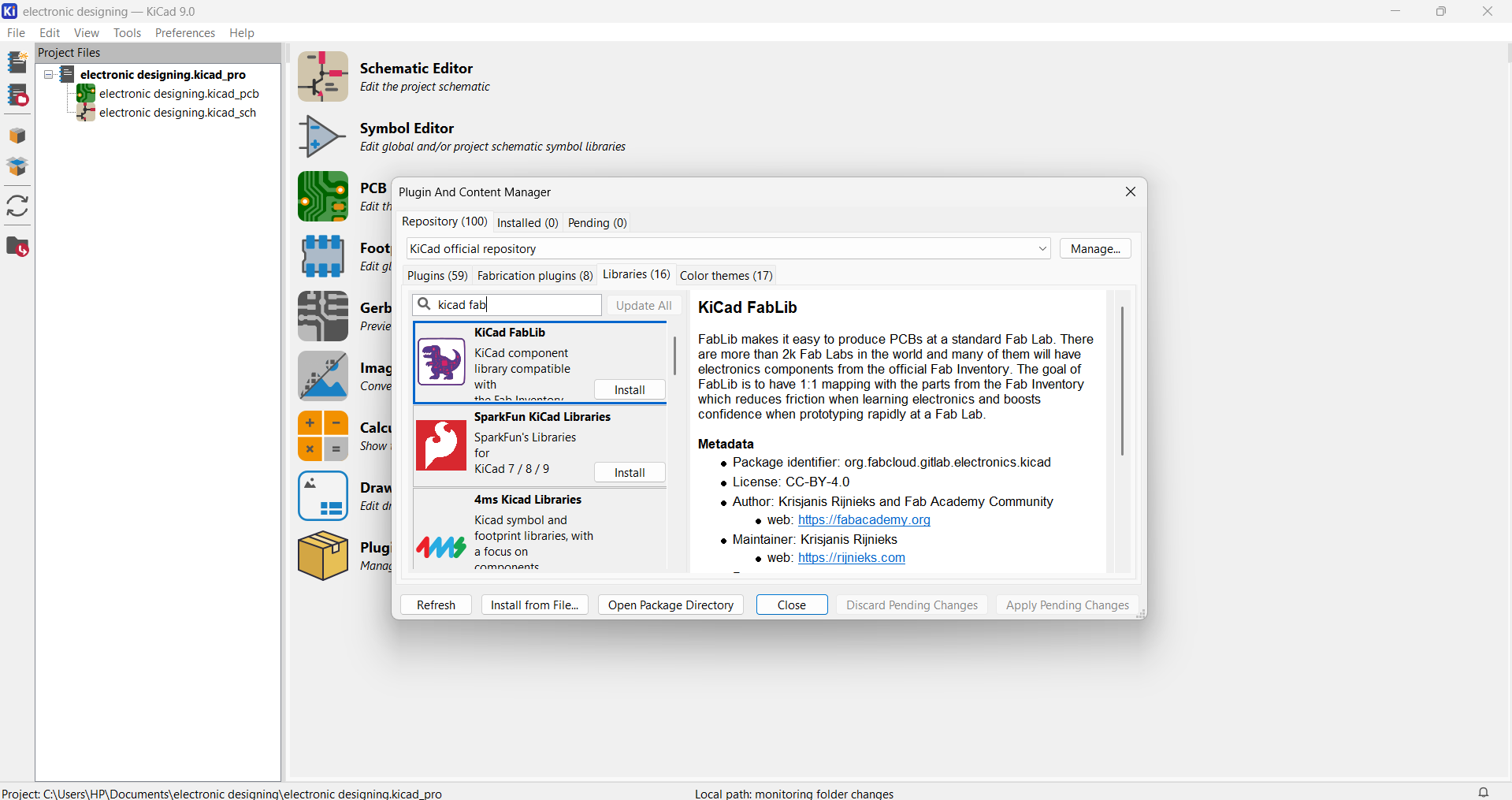Click the notifications bell in the status bar
1512x800 pixels.
[1484, 792]
